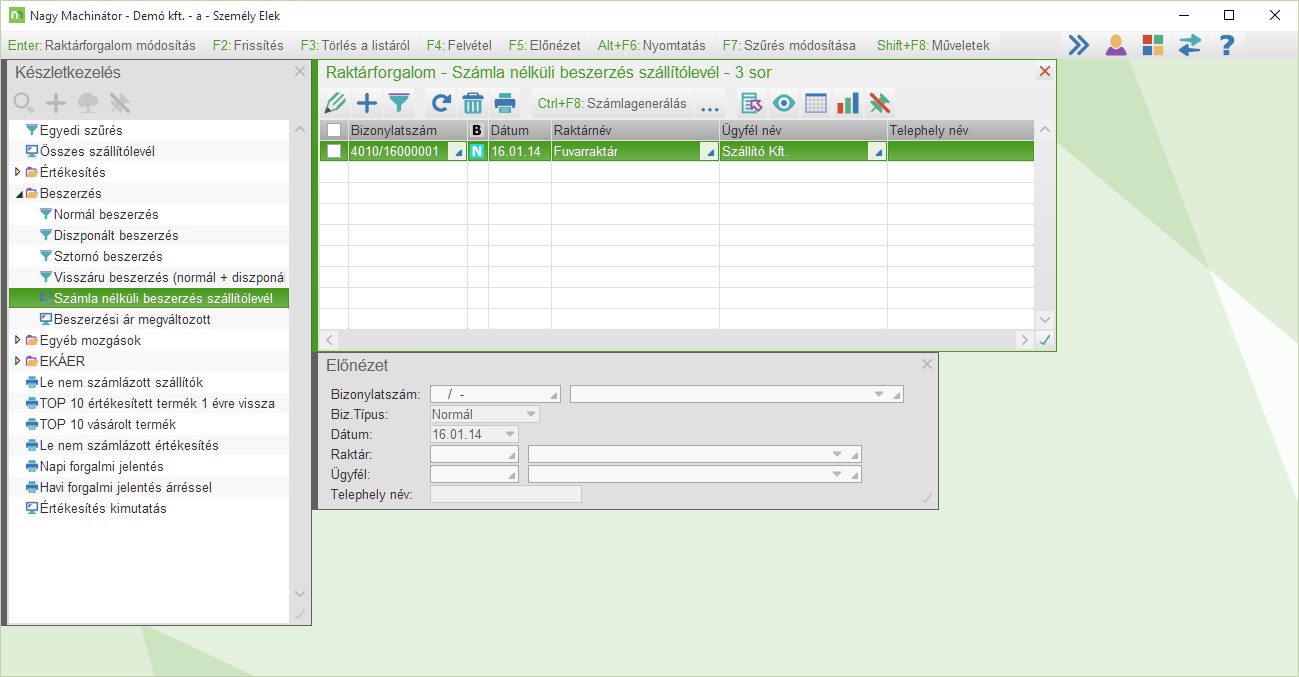This screenshot has width=1299, height=677.
Task: Select Beszerzési ár megváltozott item
Action: 132,319
